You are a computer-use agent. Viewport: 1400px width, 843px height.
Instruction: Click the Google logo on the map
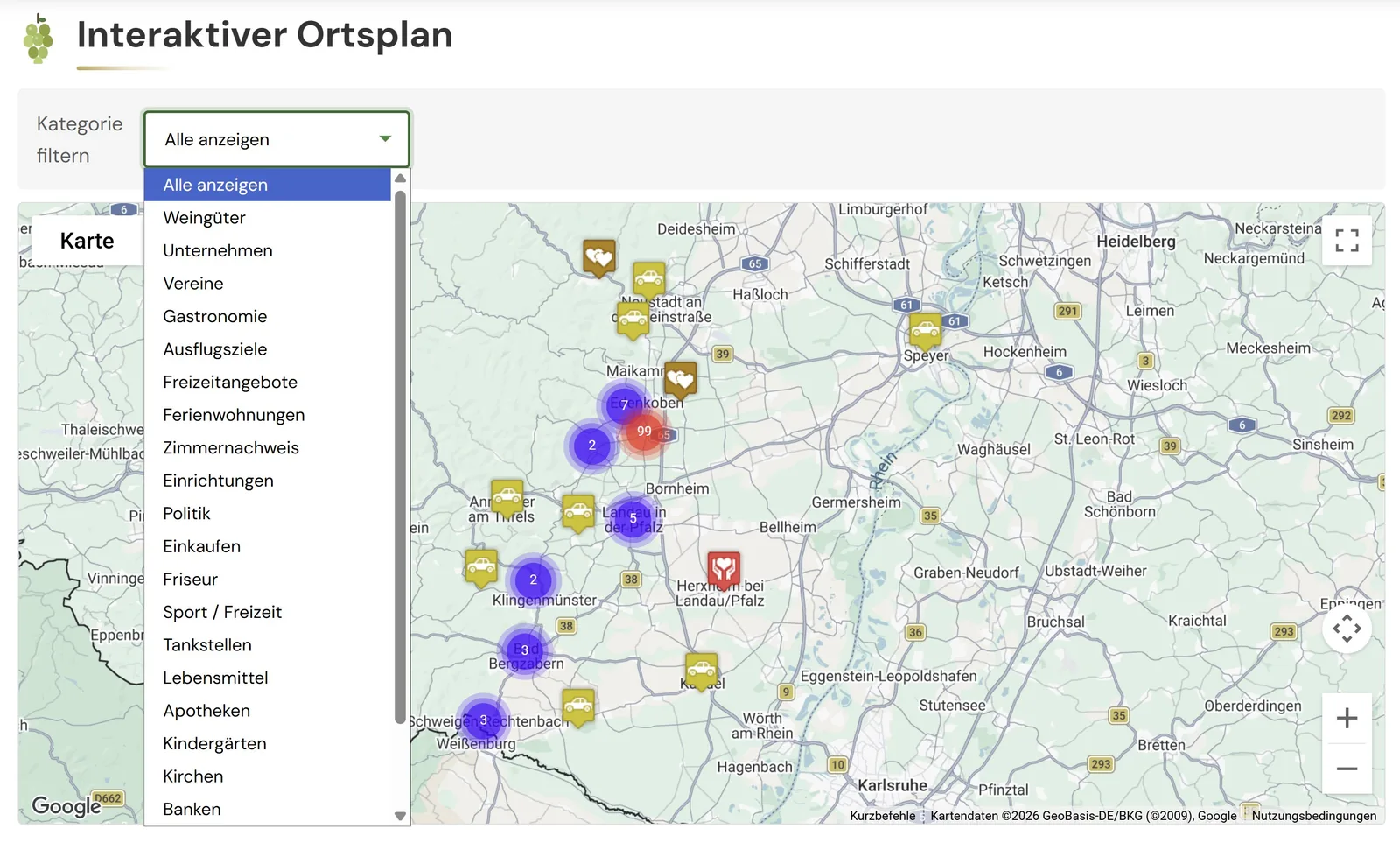(66, 806)
